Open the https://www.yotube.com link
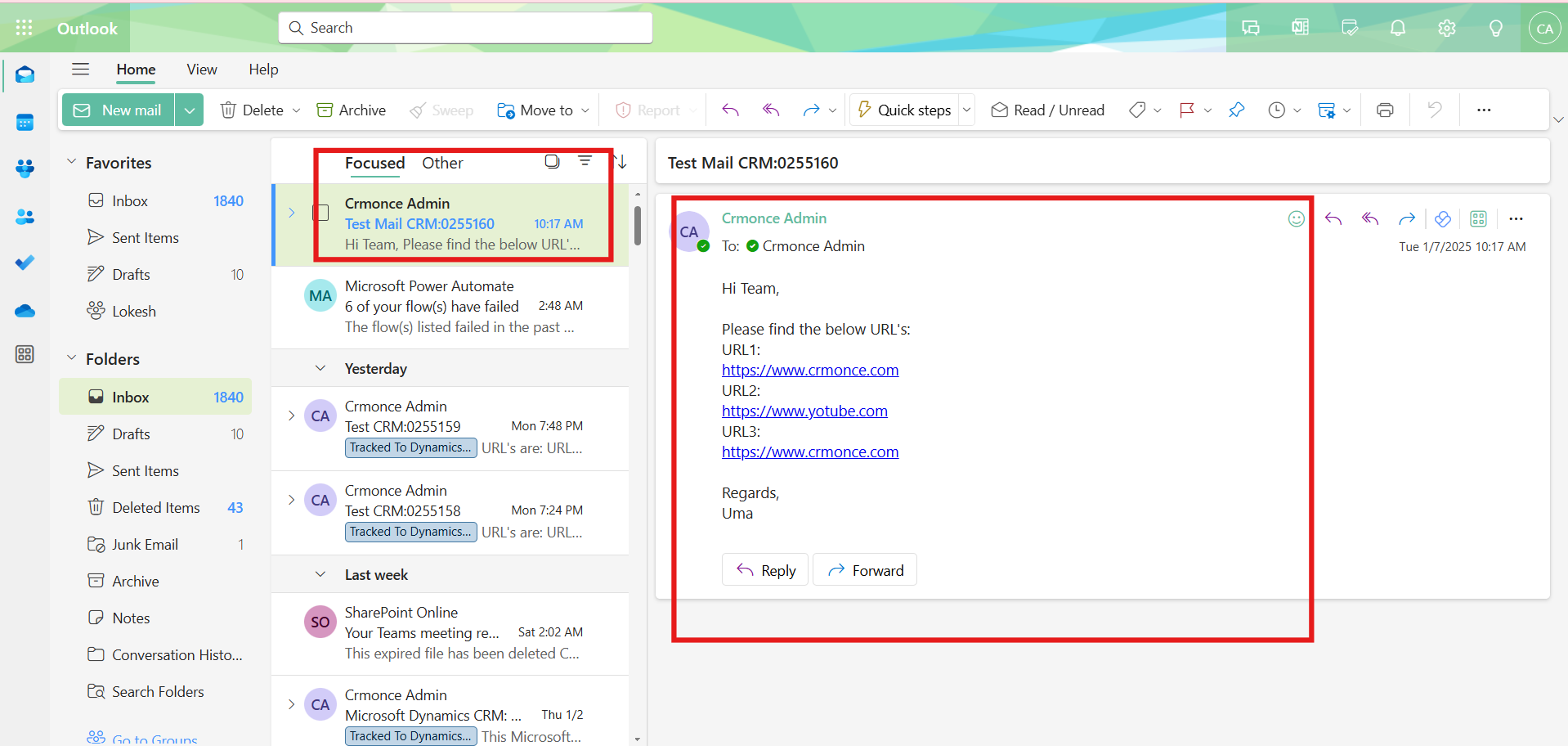The height and width of the screenshot is (746, 1568). point(804,411)
